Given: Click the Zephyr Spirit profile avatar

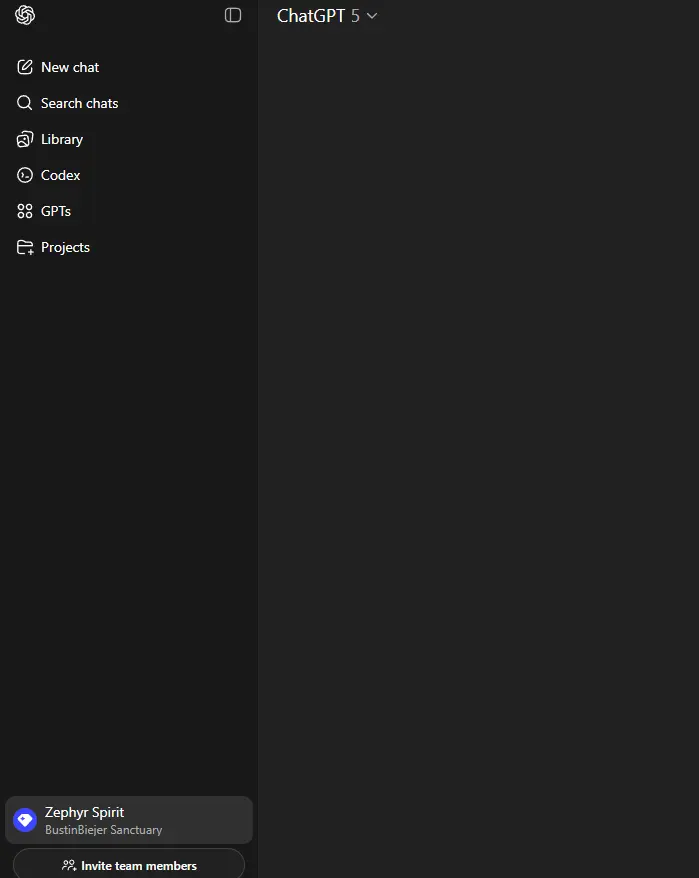Looking at the screenshot, I should click(x=25, y=820).
